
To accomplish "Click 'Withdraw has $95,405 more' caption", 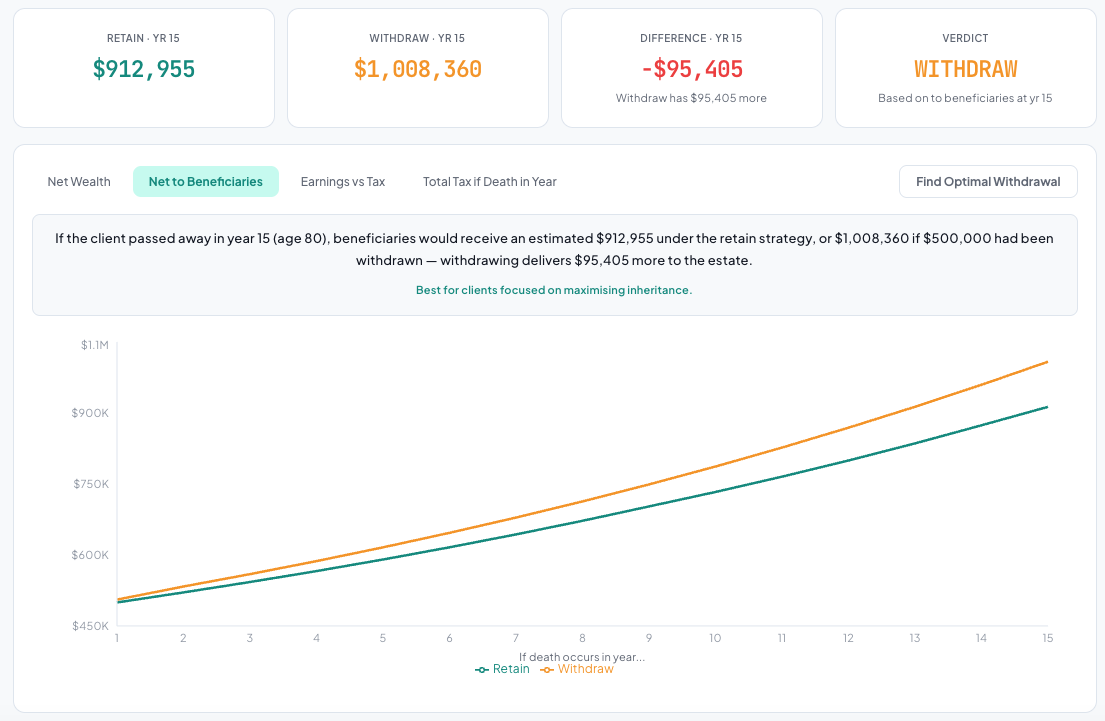I will (691, 98).
